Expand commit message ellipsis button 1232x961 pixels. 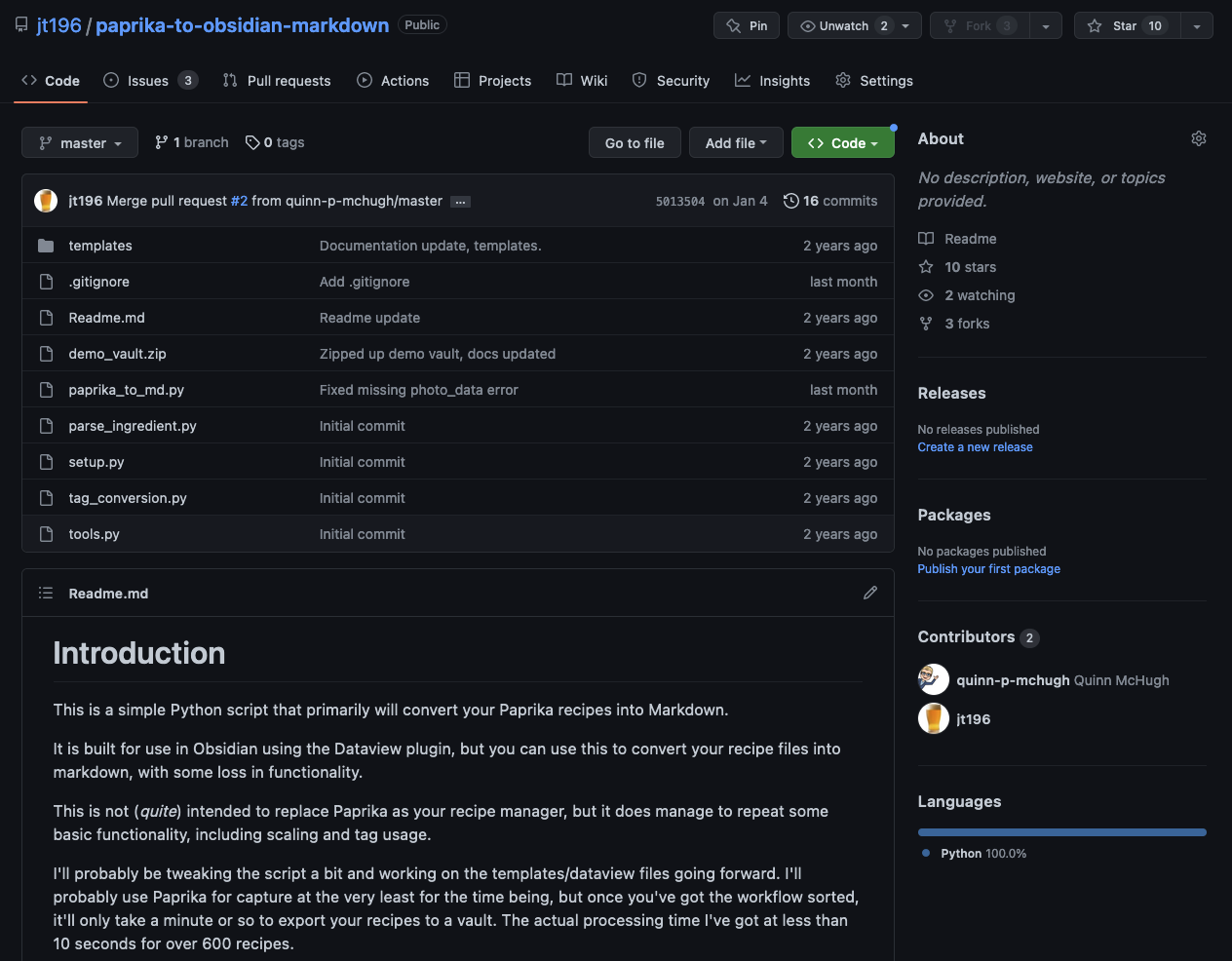click(461, 202)
